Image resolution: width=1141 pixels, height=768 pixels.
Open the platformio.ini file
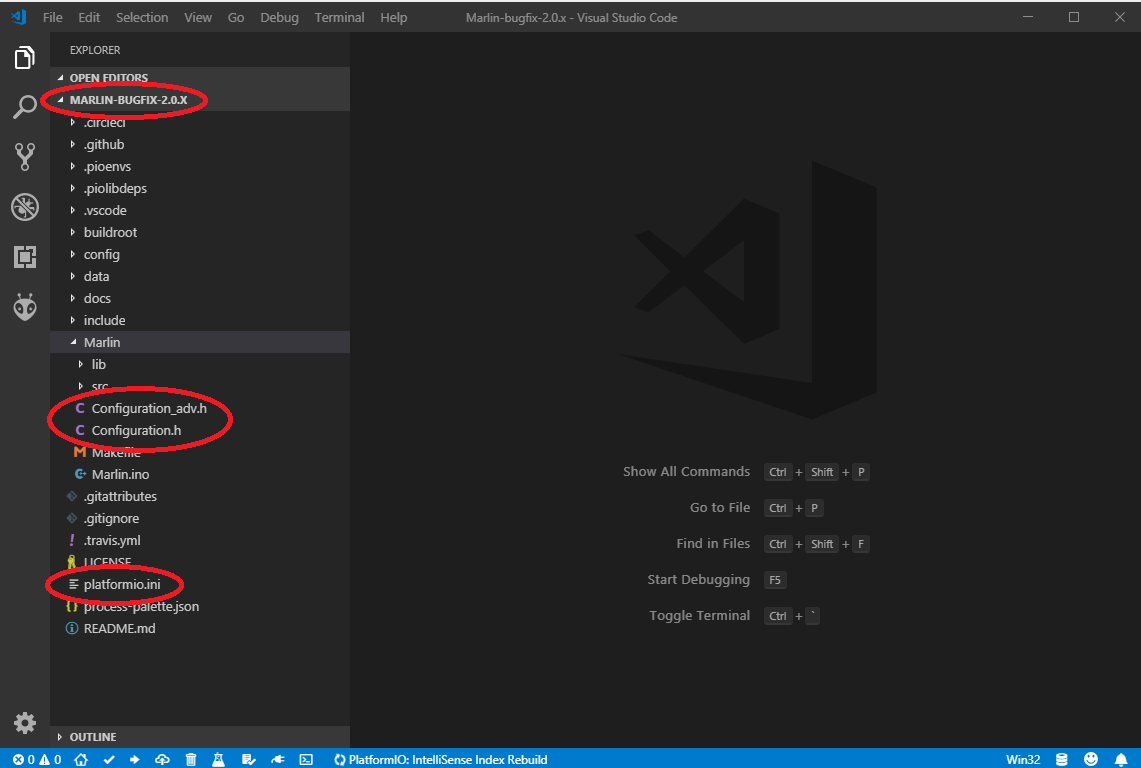click(200, 585)
